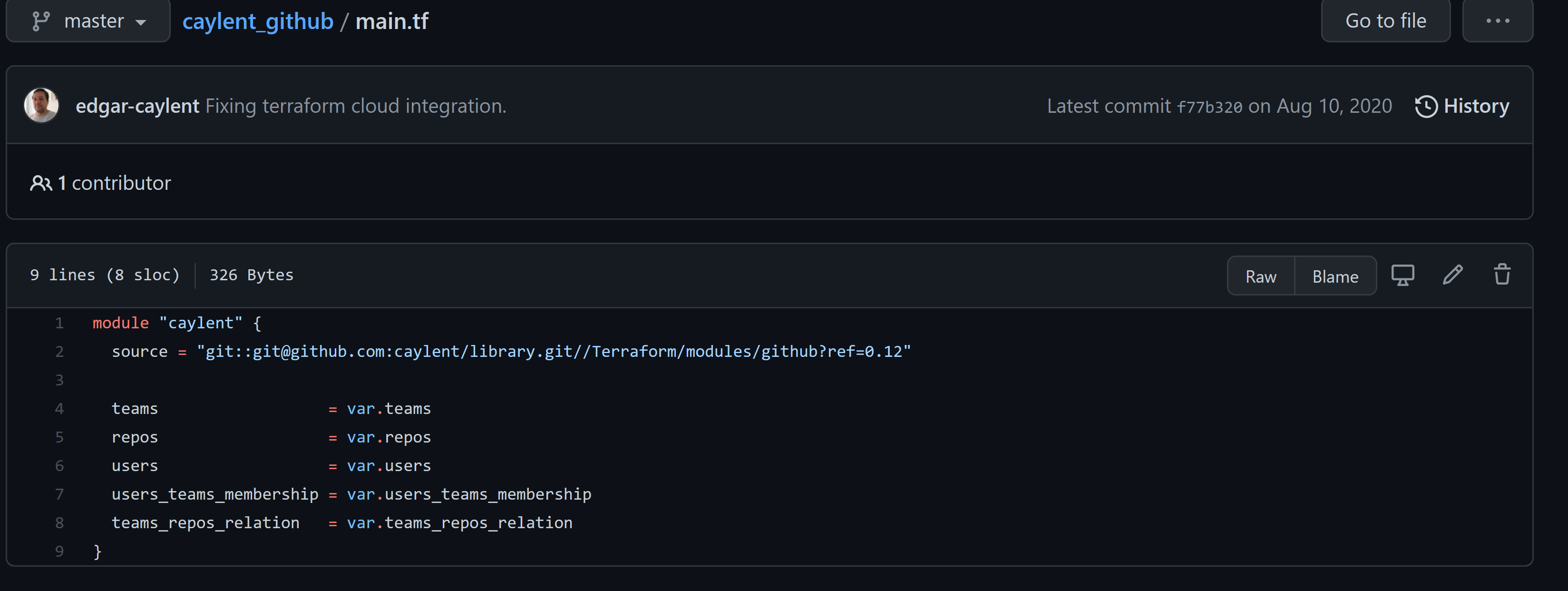Select the pencil icon to edit main.tf
This screenshot has height=591, width=1568.
pos(1453,275)
